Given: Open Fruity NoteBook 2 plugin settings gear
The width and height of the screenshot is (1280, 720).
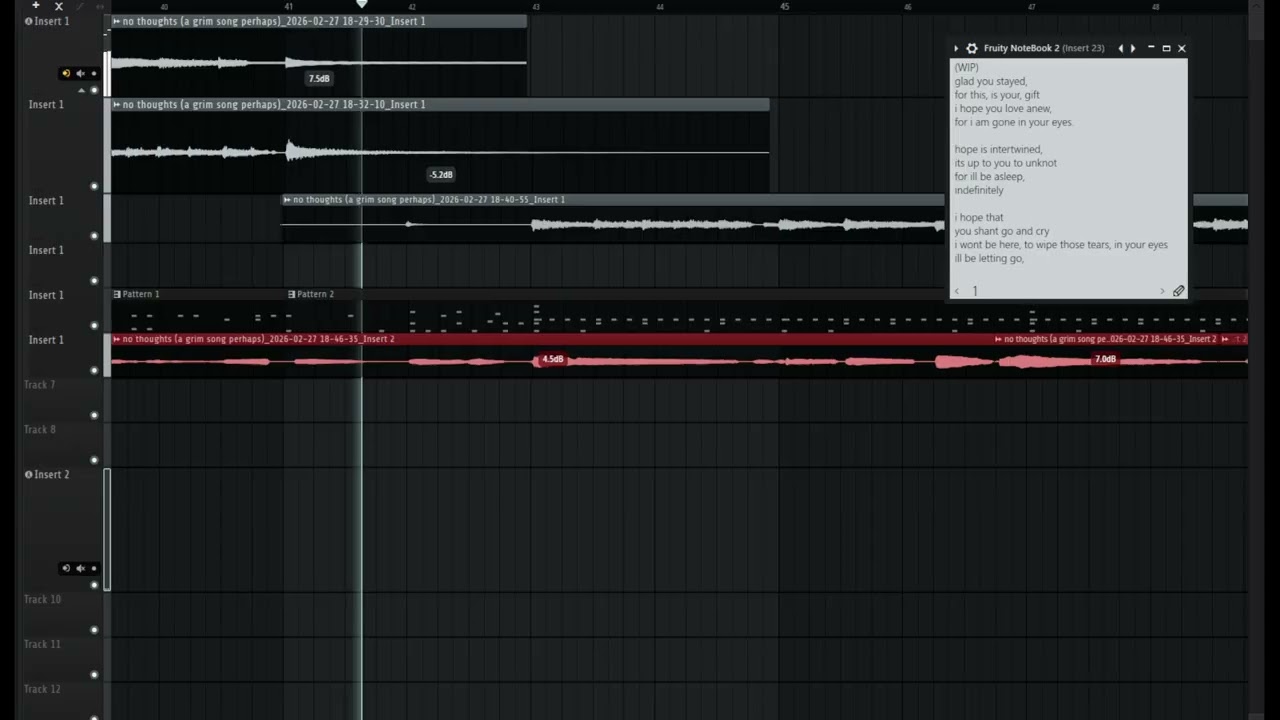Looking at the screenshot, I should point(971,48).
